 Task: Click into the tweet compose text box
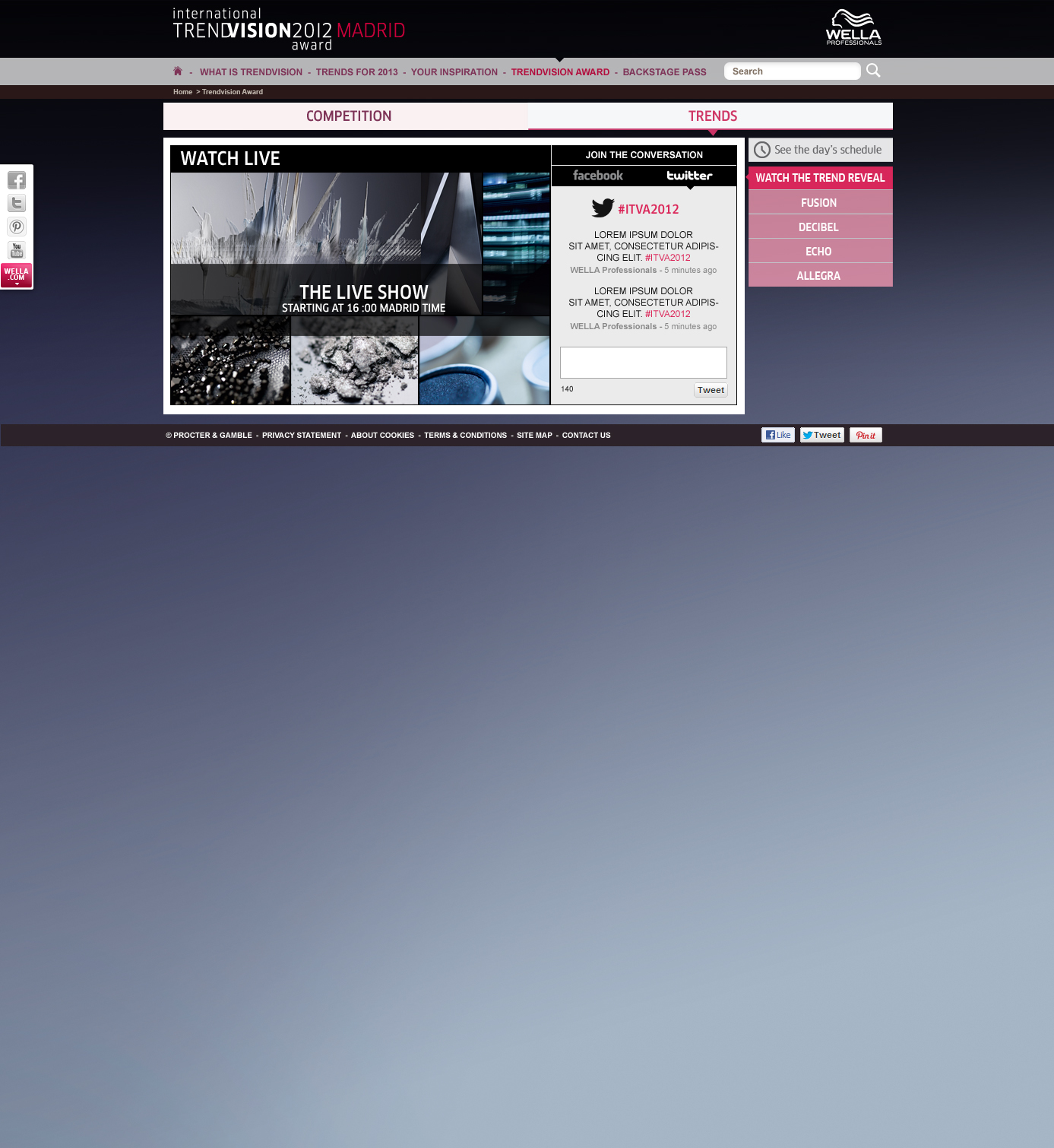(644, 363)
